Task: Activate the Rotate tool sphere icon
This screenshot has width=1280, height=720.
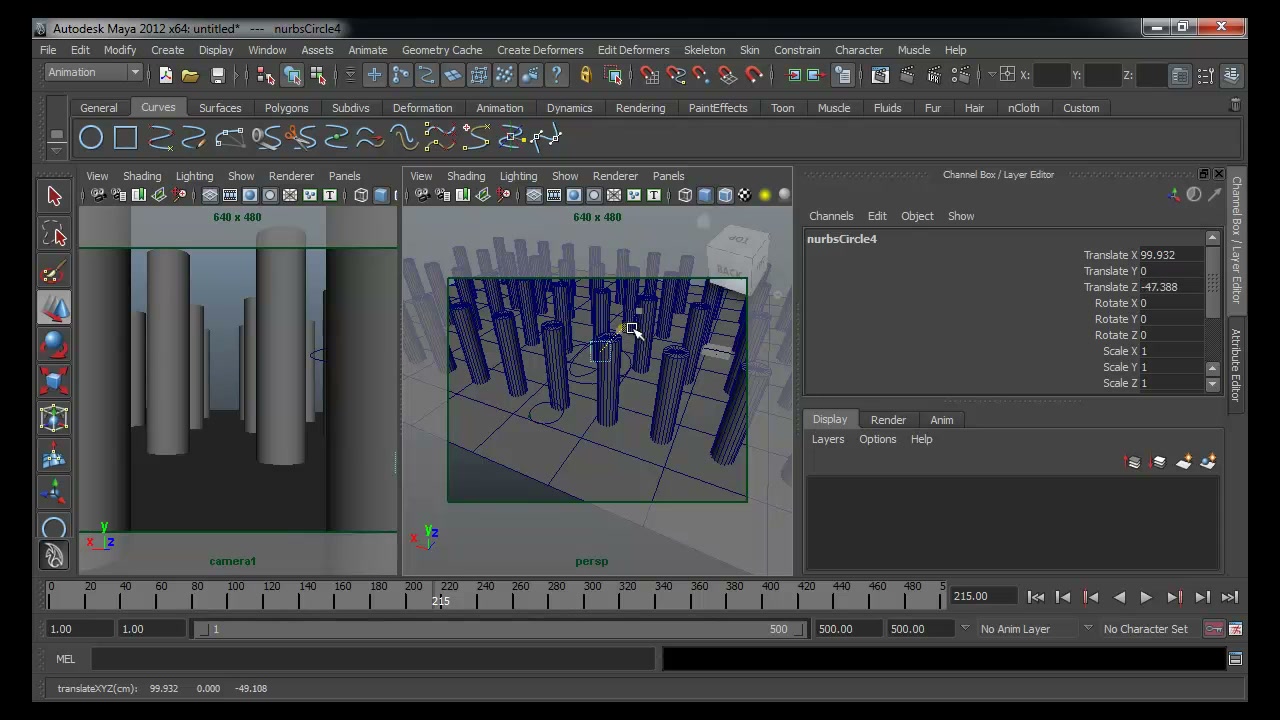Action: (54, 345)
